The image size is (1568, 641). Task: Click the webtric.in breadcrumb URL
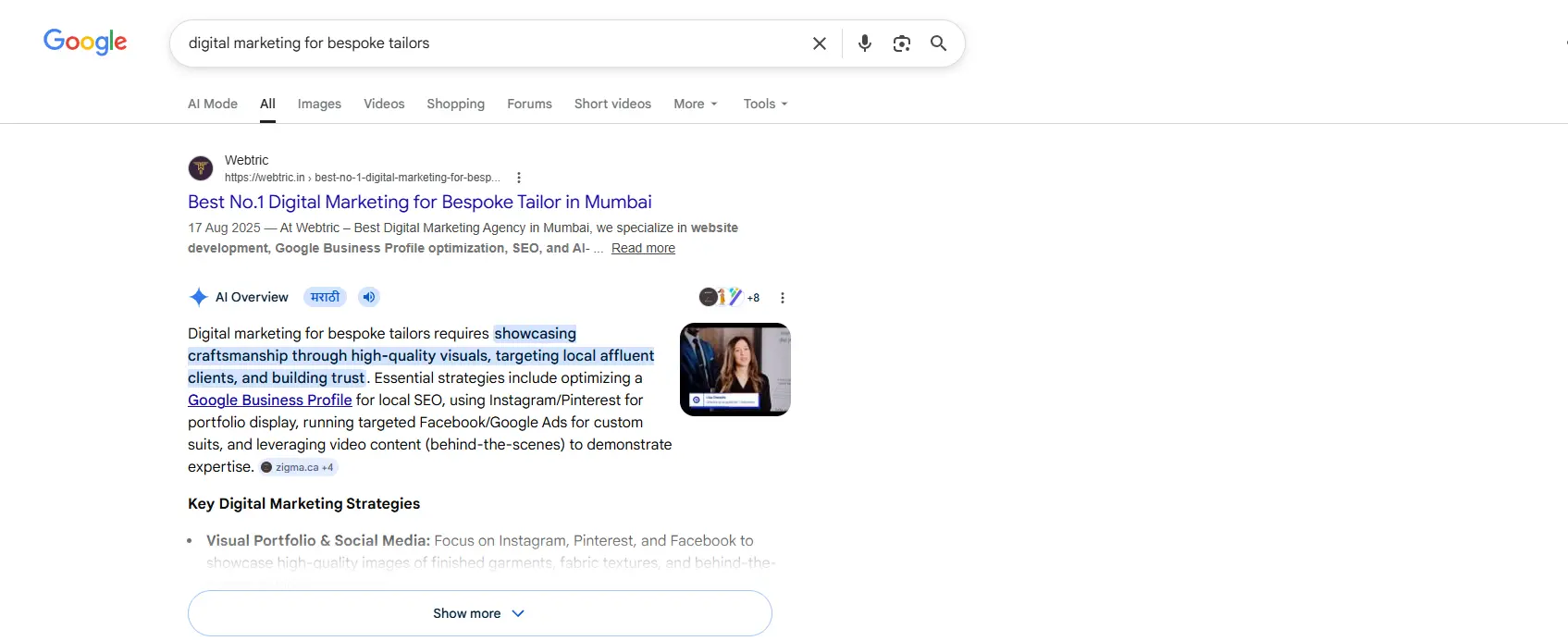tap(362, 178)
